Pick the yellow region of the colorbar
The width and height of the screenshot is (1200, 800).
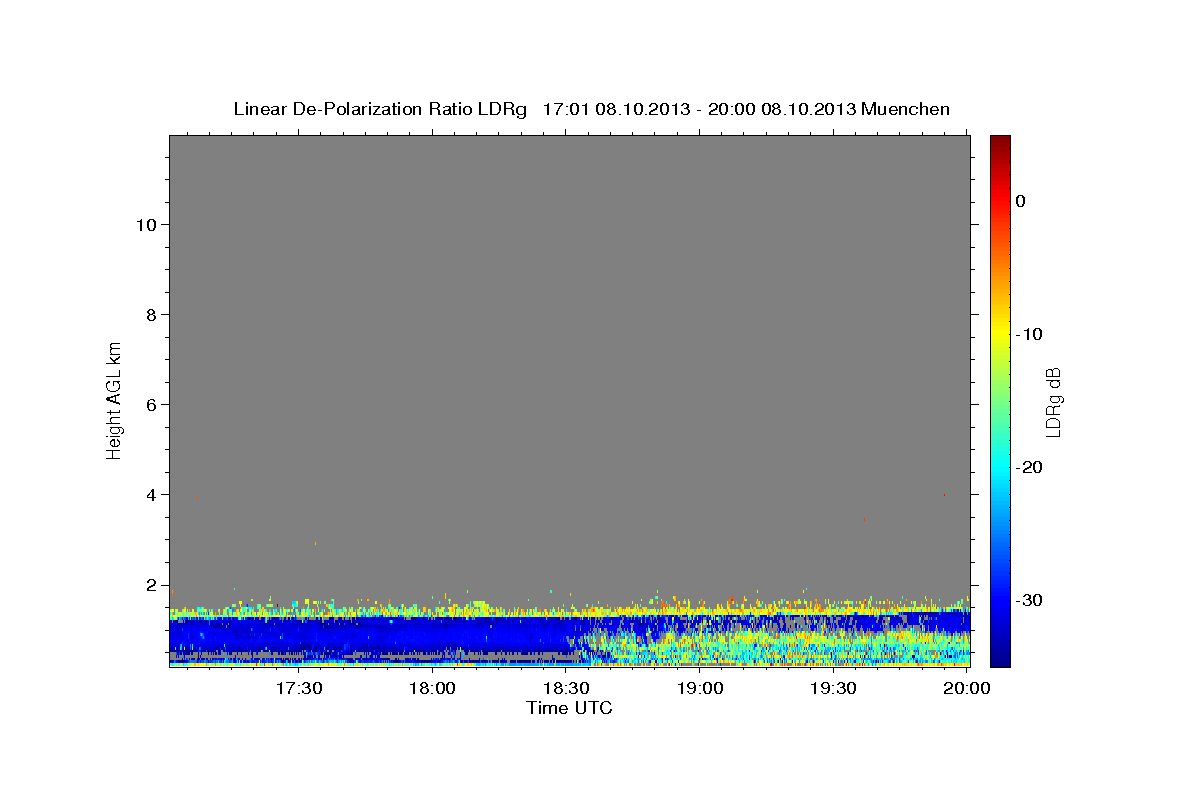point(1000,328)
